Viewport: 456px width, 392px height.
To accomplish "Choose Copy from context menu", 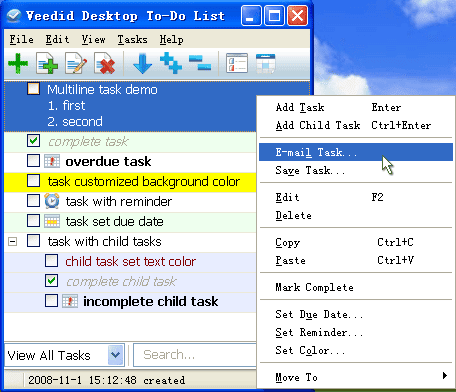I will coord(356,242).
